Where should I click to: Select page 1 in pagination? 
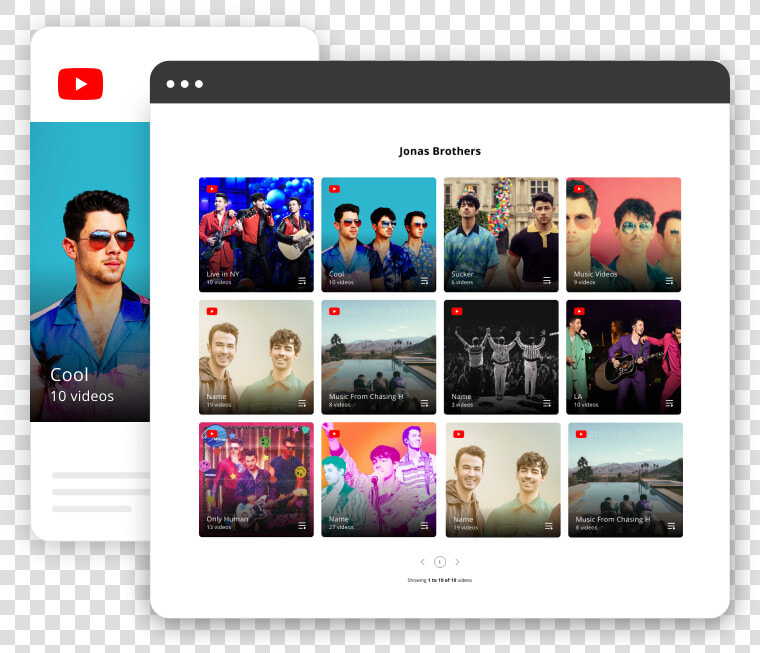(x=440, y=562)
